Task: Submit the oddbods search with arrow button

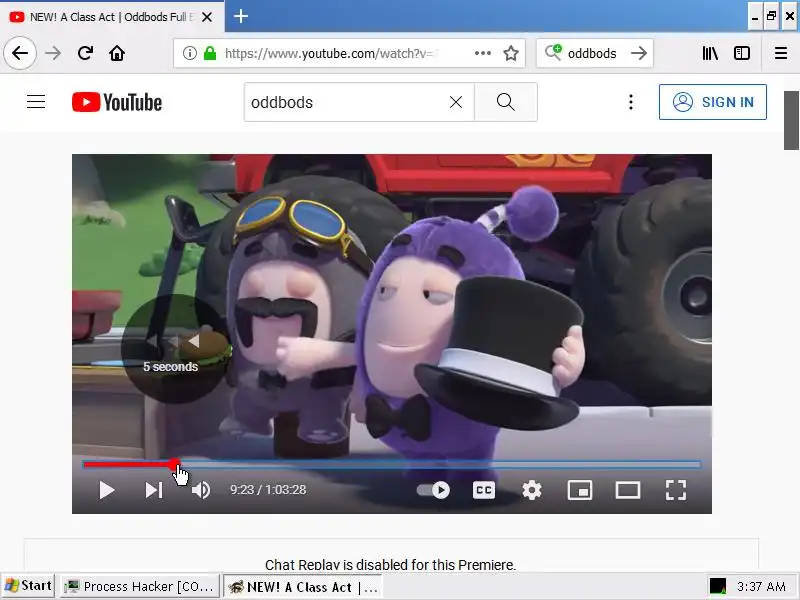Action: tap(639, 53)
